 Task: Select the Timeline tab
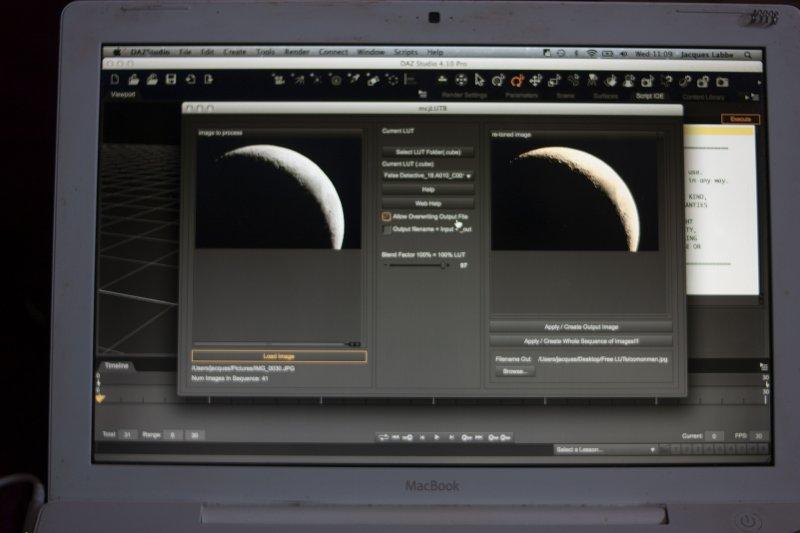pyautogui.click(x=116, y=366)
